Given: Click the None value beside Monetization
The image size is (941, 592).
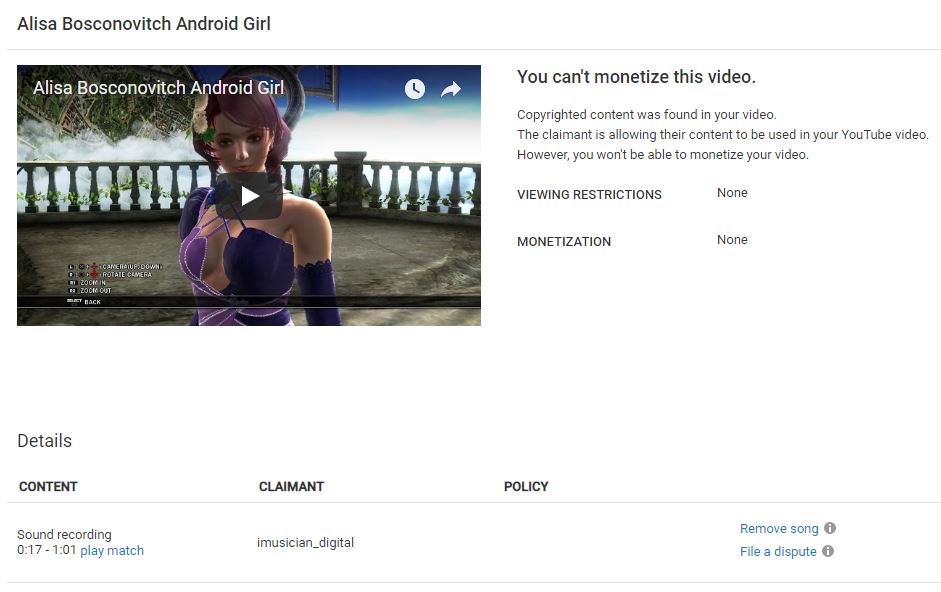Looking at the screenshot, I should click(732, 240).
